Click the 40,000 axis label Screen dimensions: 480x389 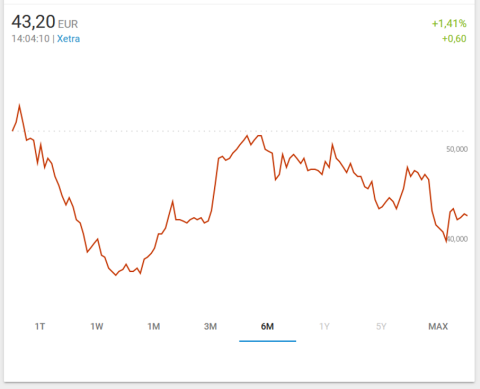click(x=457, y=239)
